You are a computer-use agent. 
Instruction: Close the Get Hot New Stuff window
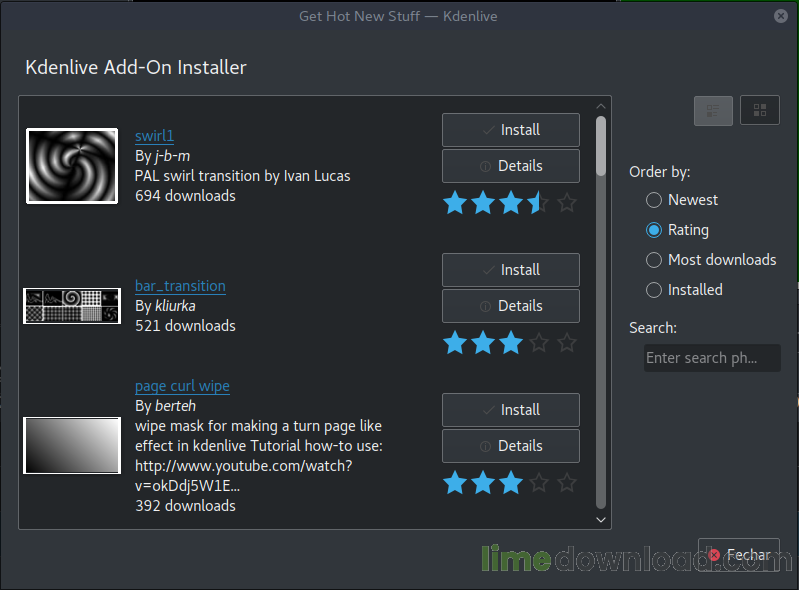pos(780,16)
